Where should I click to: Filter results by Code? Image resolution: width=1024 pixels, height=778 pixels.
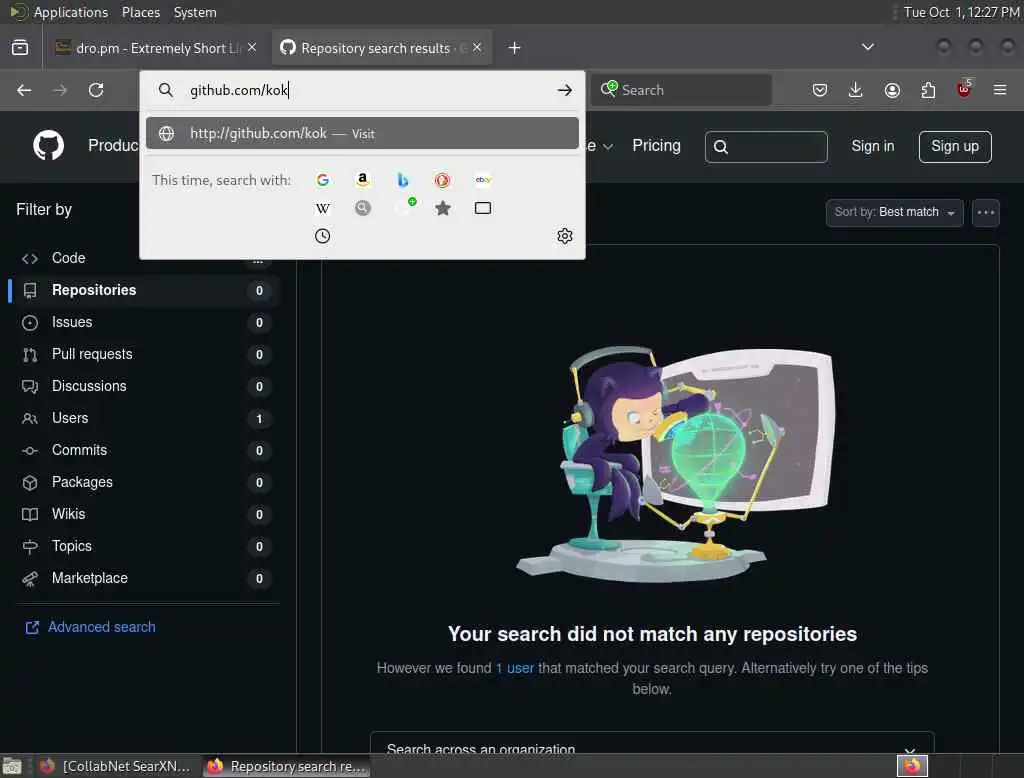(144, 258)
